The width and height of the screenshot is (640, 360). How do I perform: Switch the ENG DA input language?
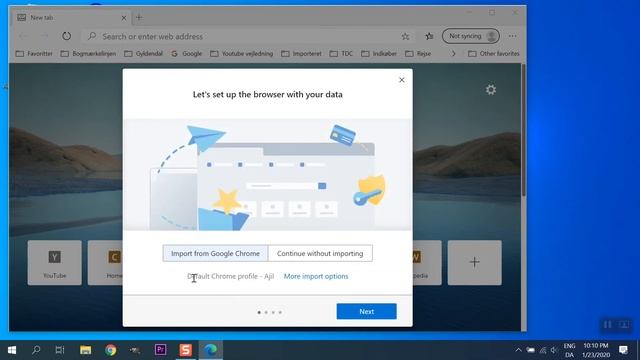(569, 350)
